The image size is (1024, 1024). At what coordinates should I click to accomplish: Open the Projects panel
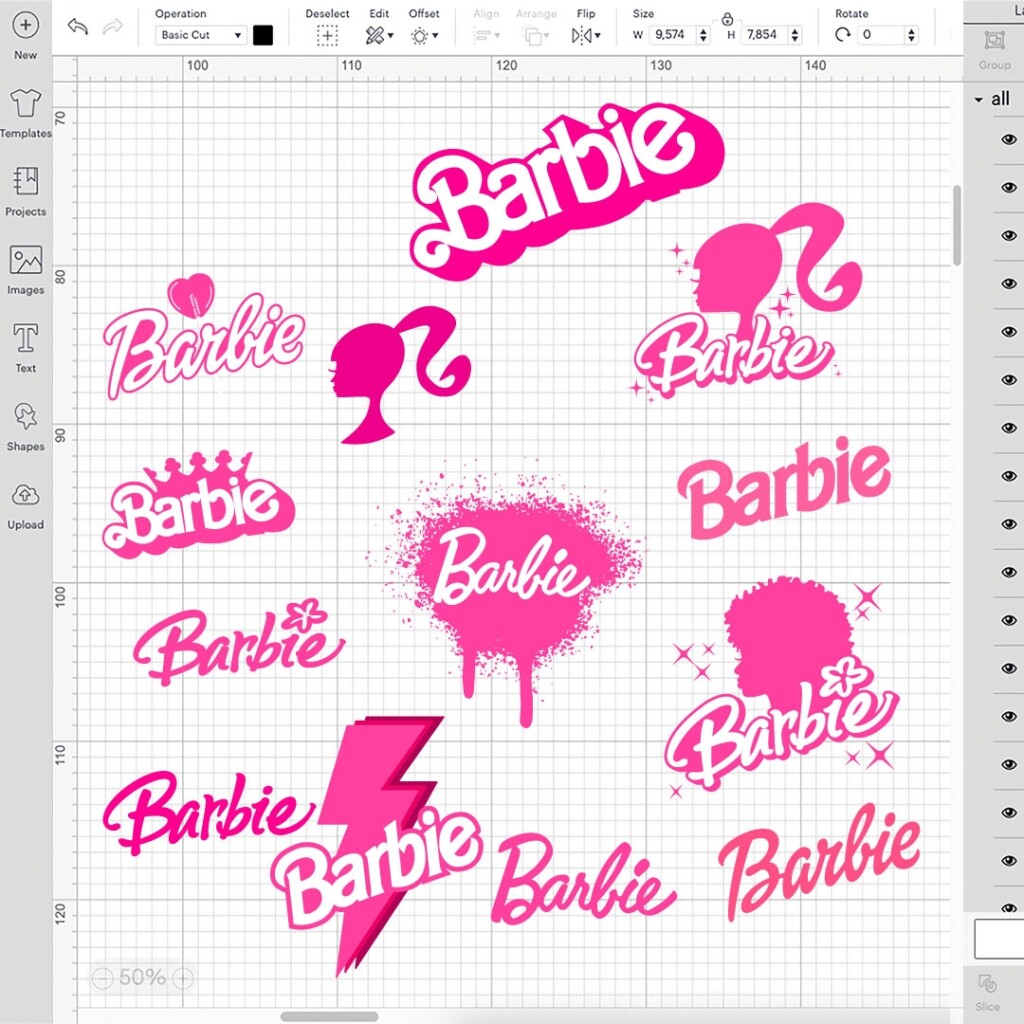(25, 191)
